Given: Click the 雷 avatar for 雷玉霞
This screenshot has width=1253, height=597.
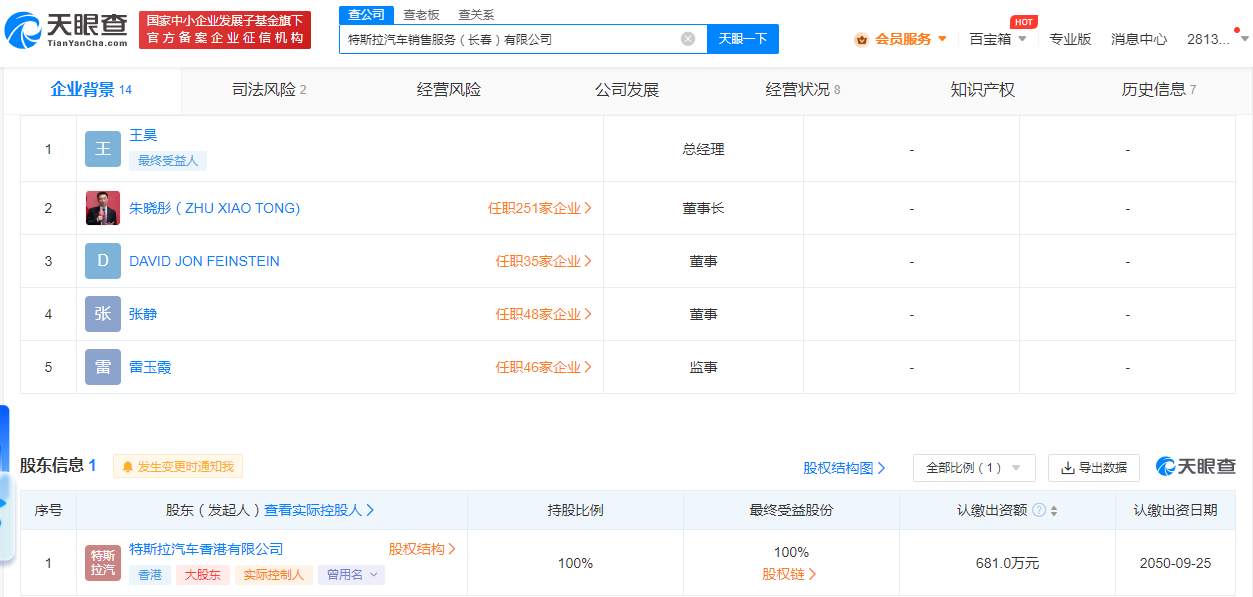Looking at the screenshot, I should 103,367.
